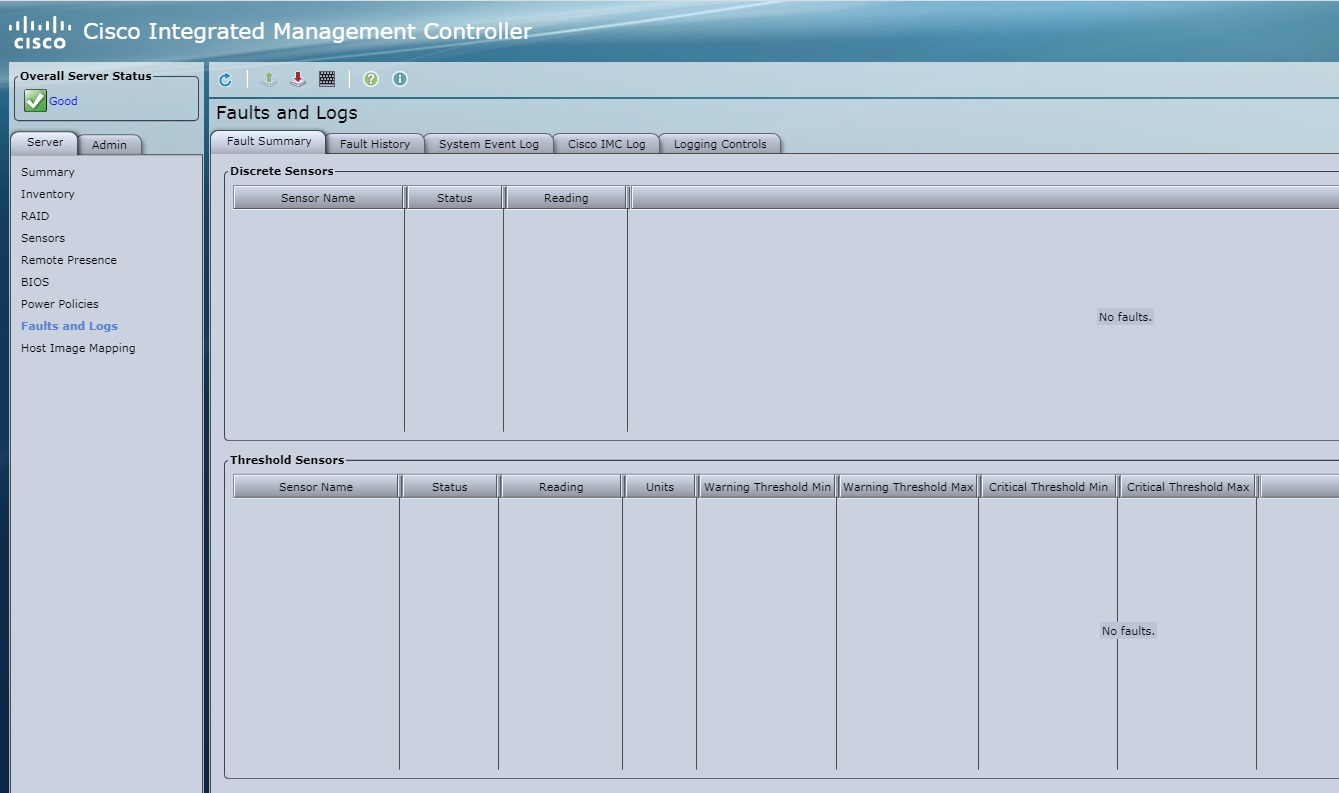Click the Warning Threshold Max column header
The height and width of the screenshot is (793, 1339).
click(908, 487)
